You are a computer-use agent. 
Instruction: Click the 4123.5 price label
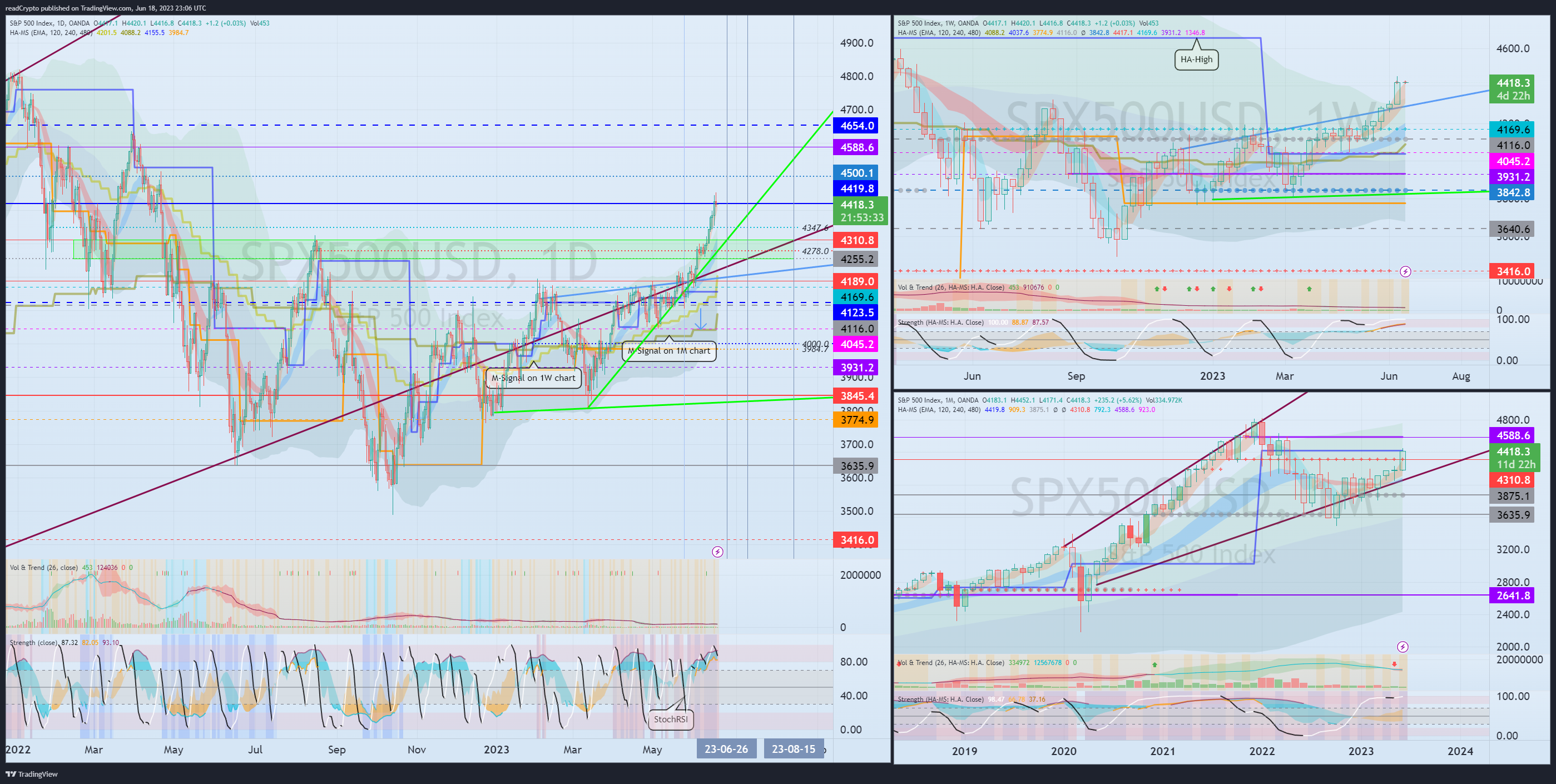856,312
